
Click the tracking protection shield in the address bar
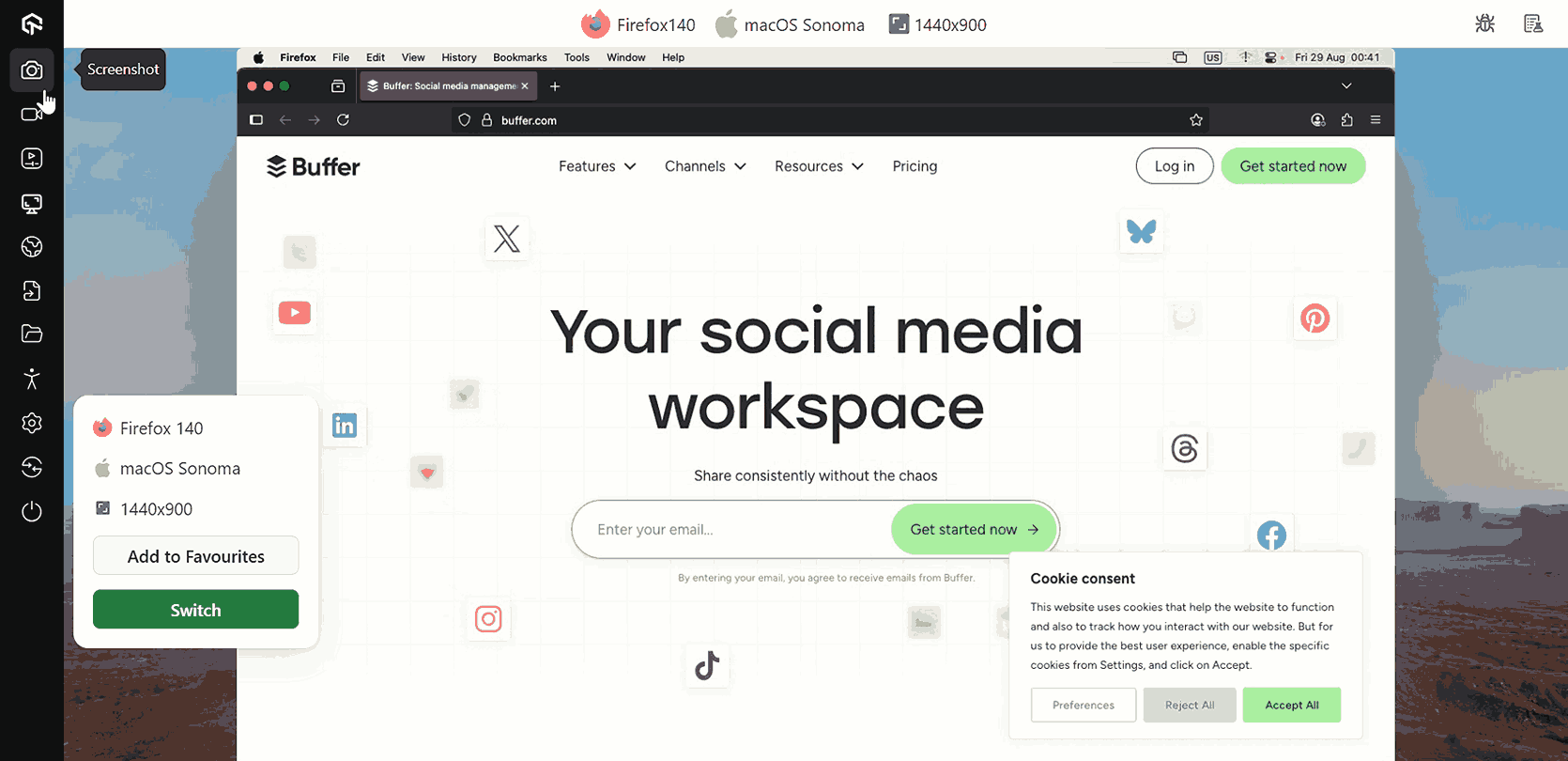pos(464,120)
